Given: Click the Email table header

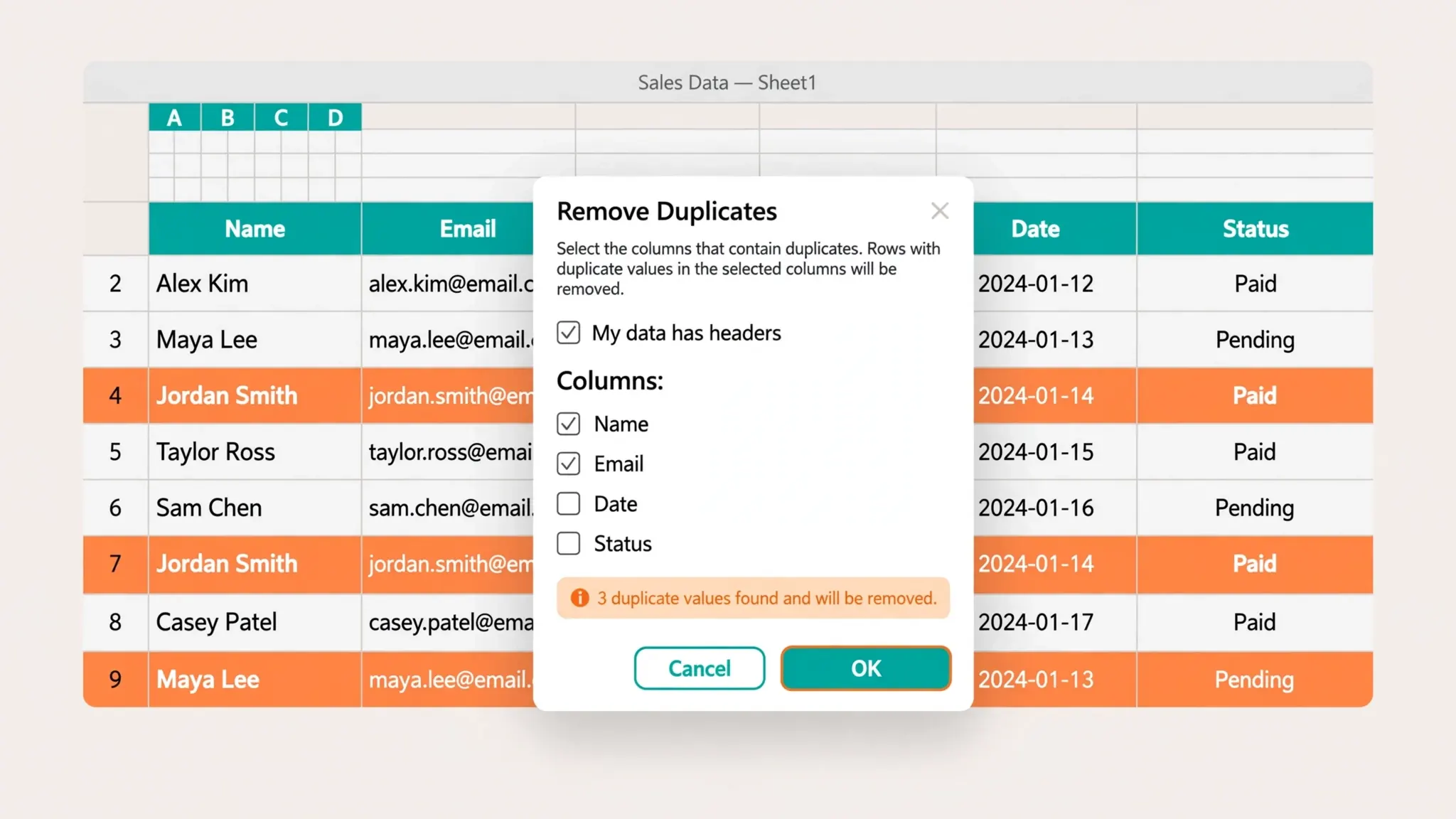Looking at the screenshot, I should click(448, 229).
